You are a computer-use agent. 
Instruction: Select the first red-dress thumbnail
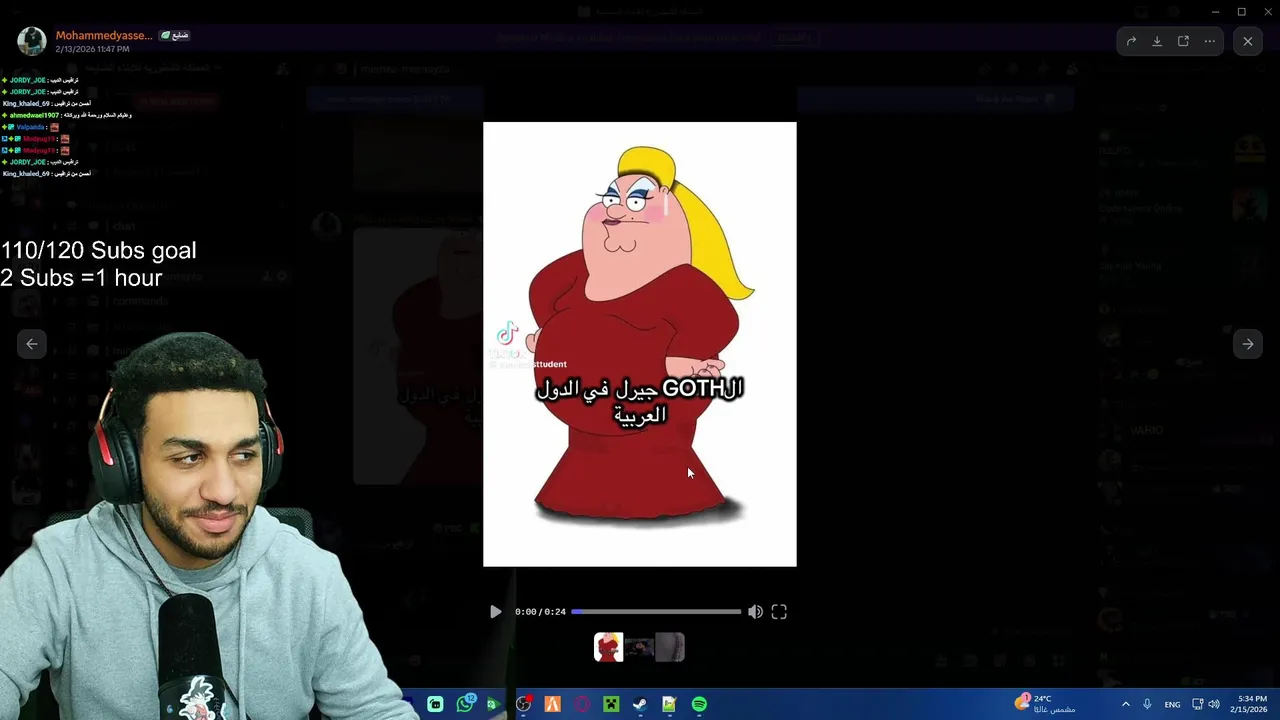pos(609,647)
